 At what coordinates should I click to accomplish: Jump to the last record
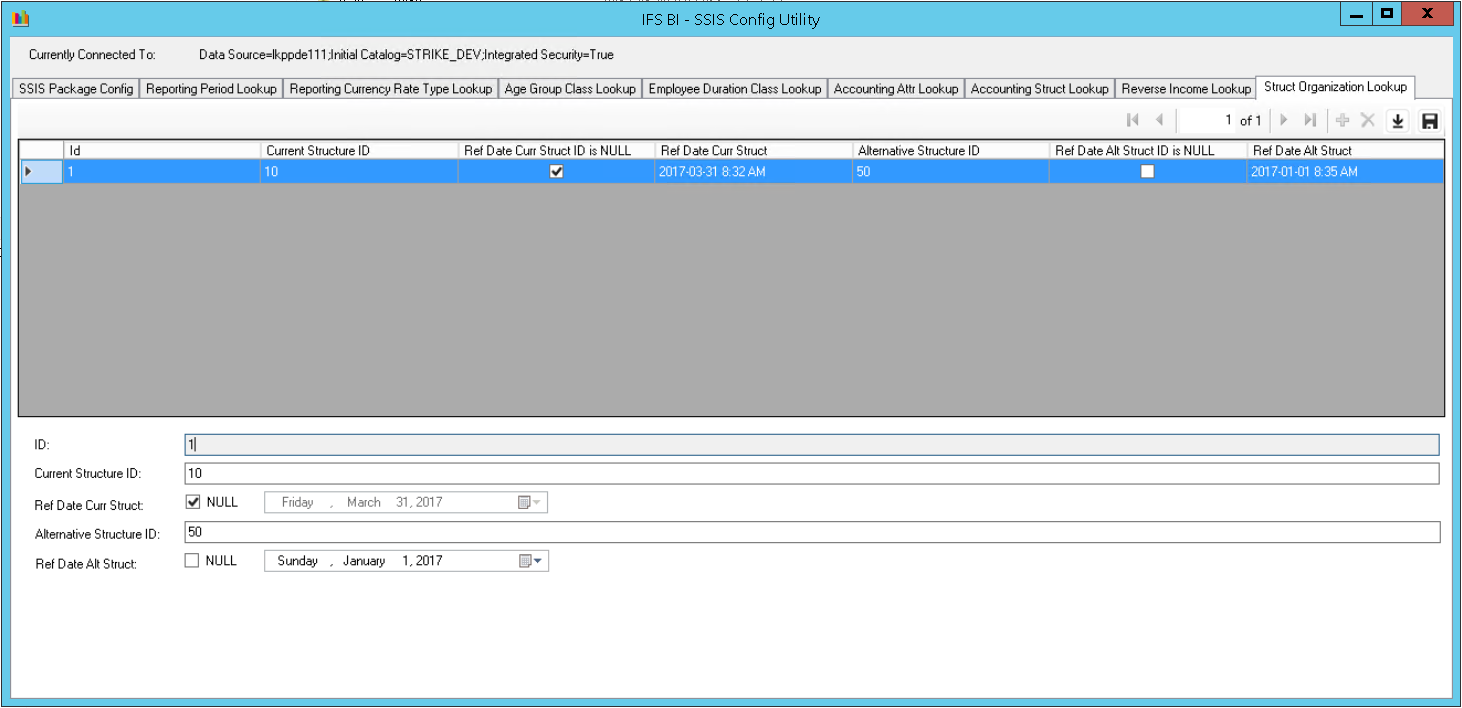click(x=1310, y=121)
